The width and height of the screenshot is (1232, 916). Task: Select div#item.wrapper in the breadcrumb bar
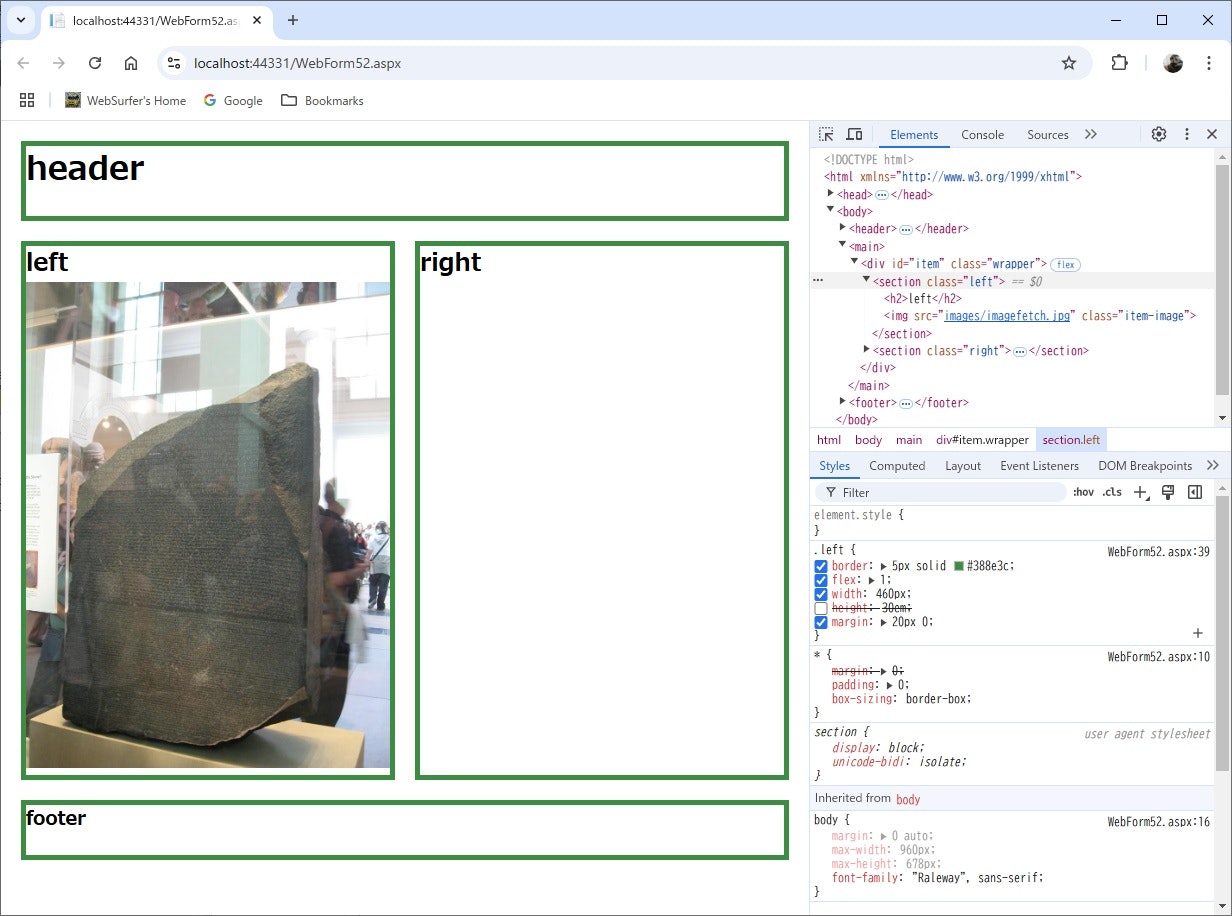(x=982, y=440)
